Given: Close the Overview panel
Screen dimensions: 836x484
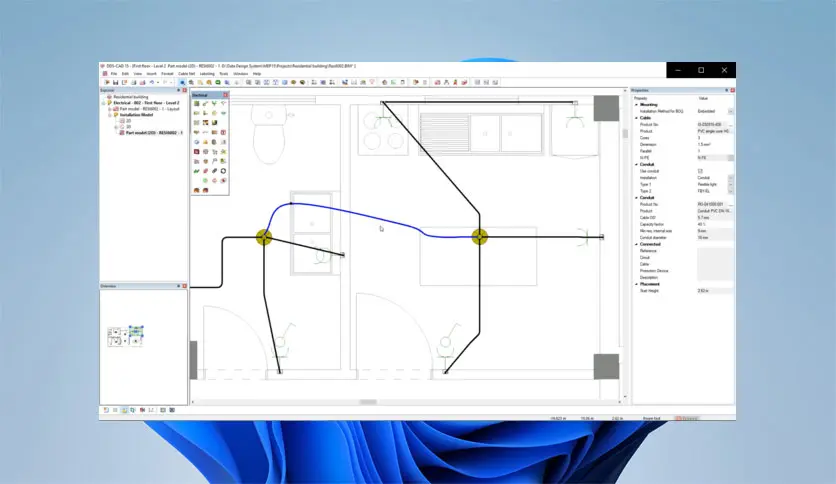Looking at the screenshot, I should (184, 286).
